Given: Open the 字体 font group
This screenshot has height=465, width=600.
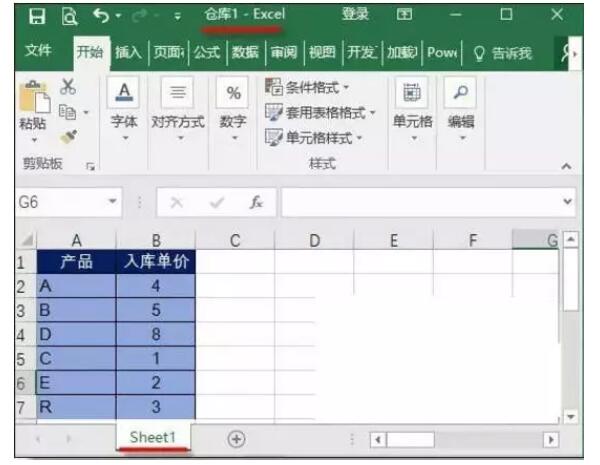Looking at the screenshot, I should [124, 108].
